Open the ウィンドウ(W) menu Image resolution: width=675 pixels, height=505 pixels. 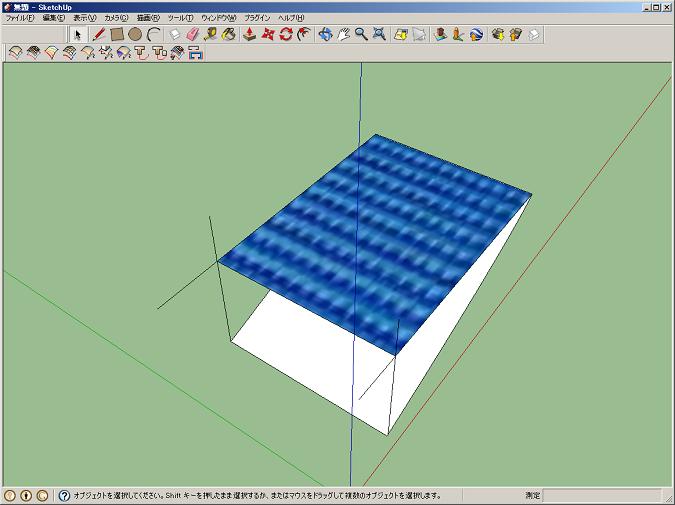tap(218, 18)
